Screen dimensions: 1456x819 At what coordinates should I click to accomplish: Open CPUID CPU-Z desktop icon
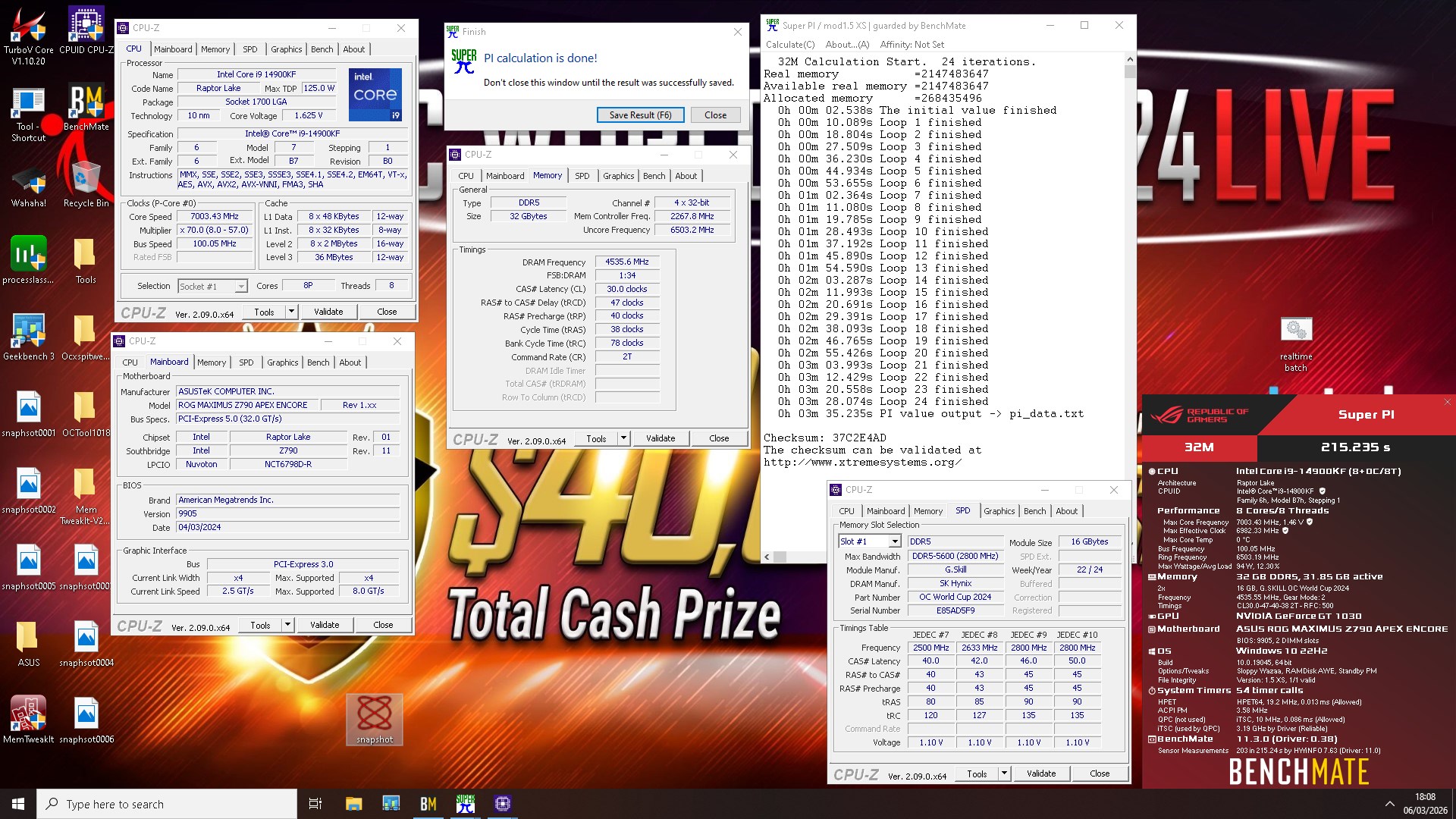86,31
